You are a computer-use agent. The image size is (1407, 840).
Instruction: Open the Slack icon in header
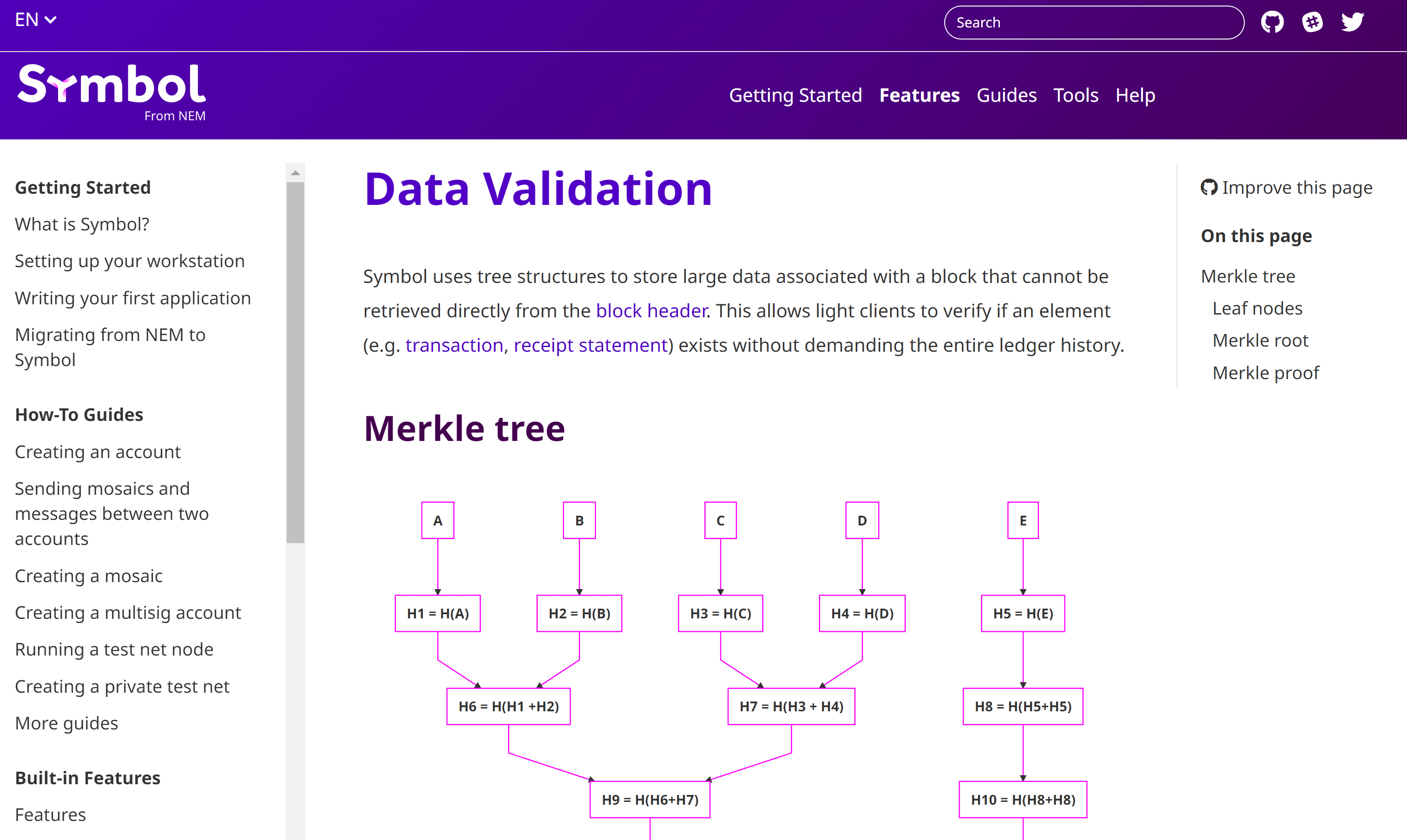(x=1312, y=23)
